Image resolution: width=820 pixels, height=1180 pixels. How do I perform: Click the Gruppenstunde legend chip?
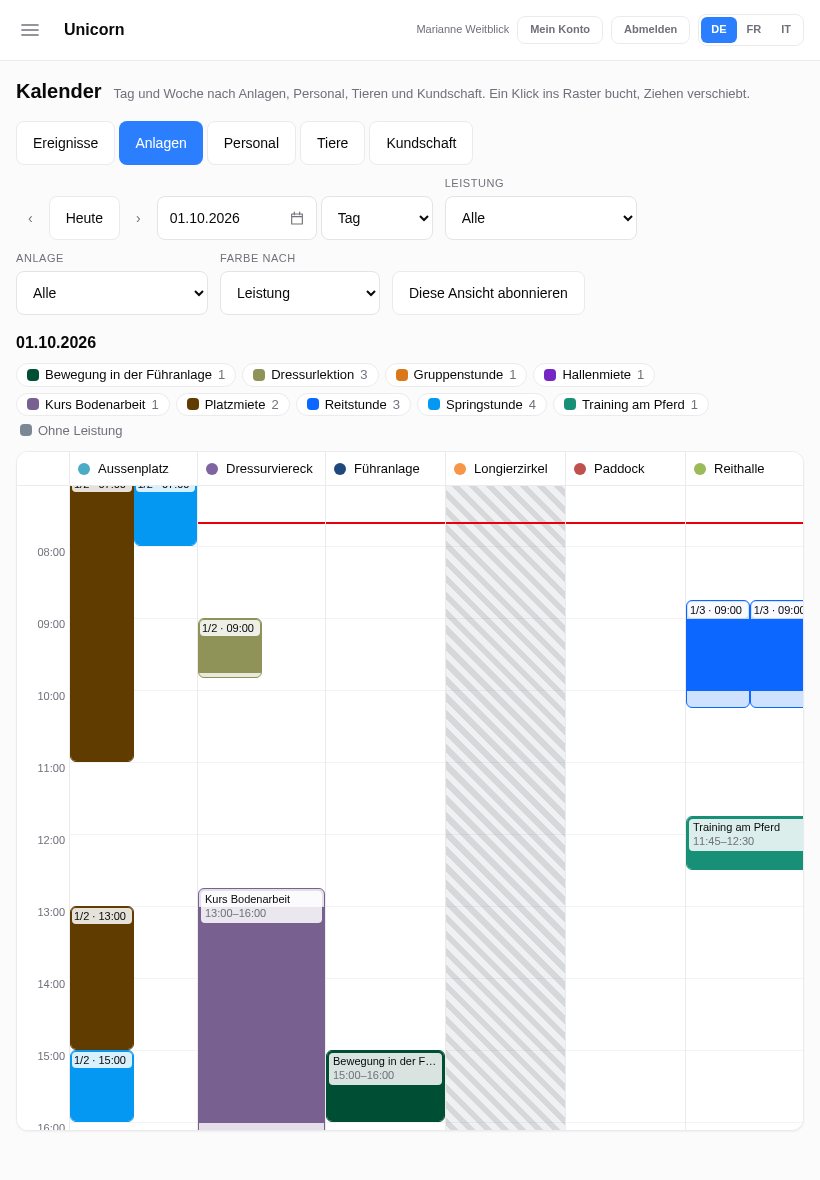456,375
